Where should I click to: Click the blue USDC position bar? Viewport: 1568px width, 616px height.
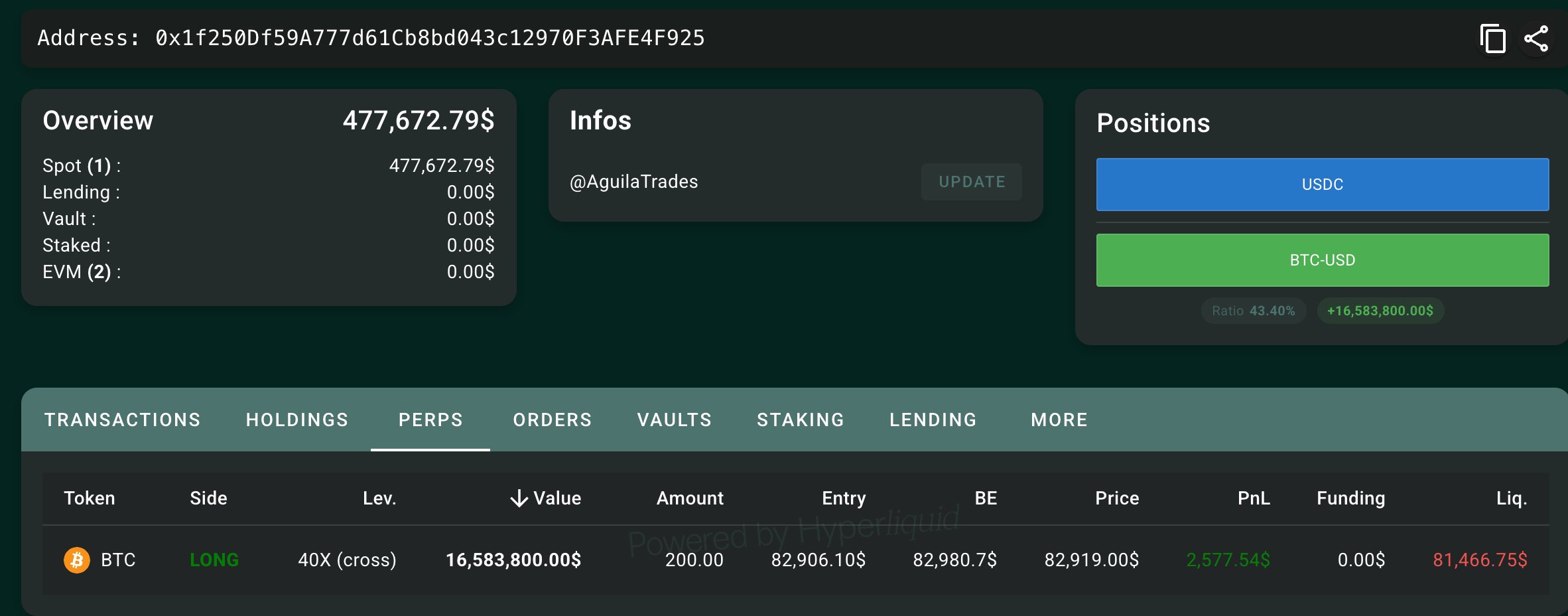click(x=1323, y=185)
